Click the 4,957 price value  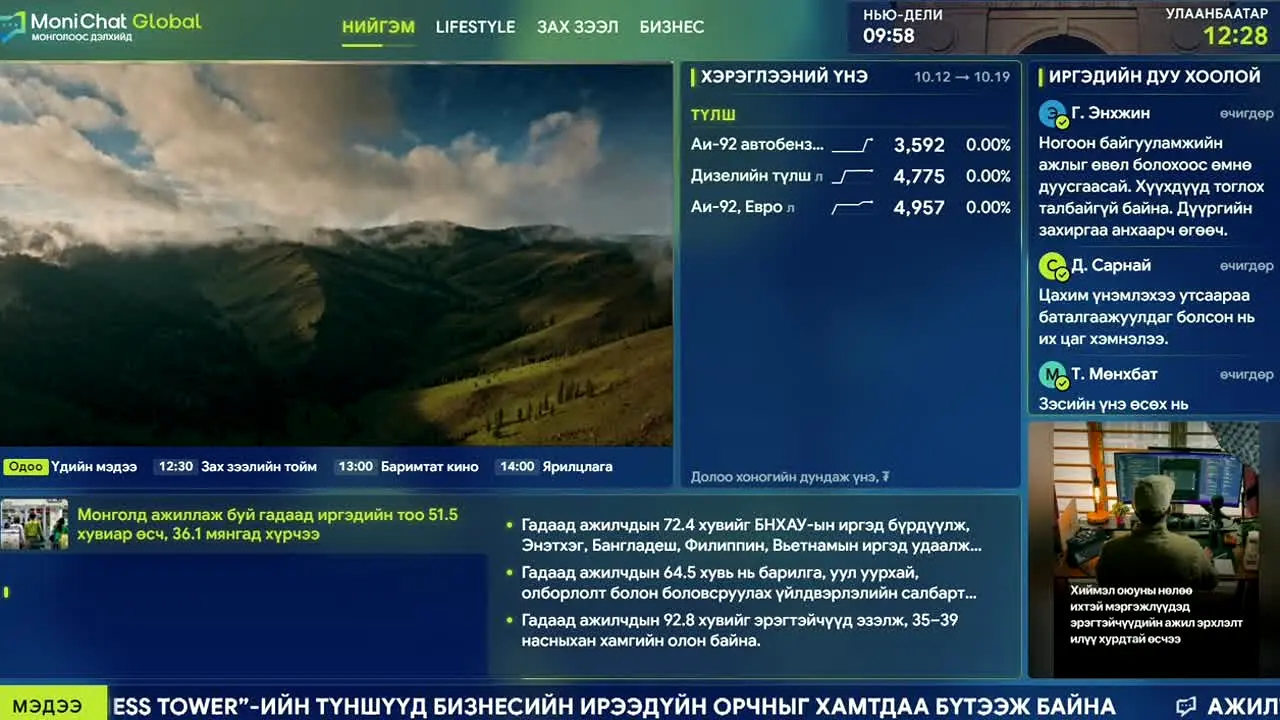[x=919, y=208]
